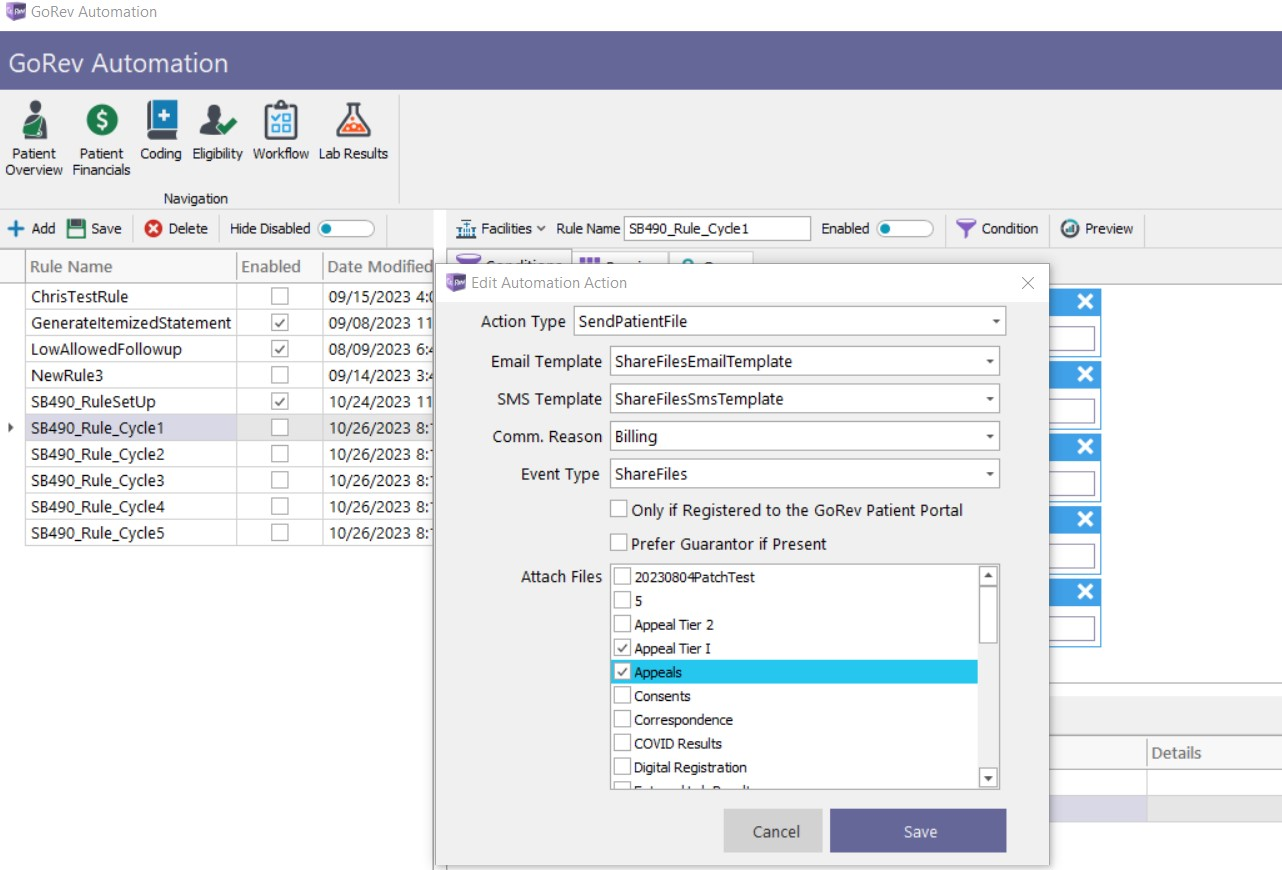Remove the second condition with its X
1282x870 pixels.
1085,374
